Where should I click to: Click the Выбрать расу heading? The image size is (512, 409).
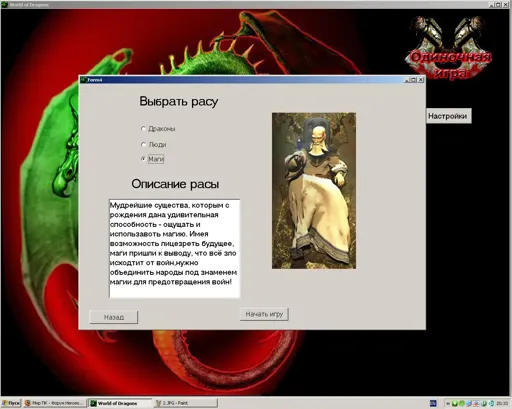pos(179,101)
